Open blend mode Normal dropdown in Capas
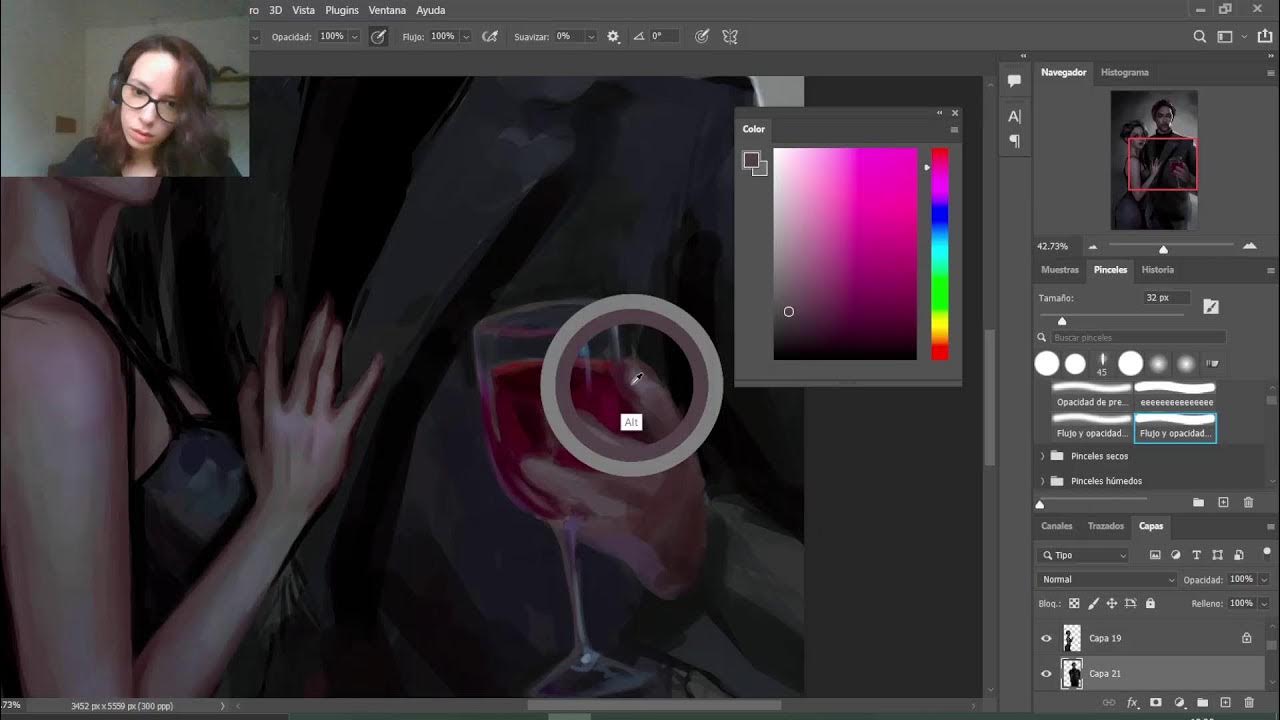This screenshot has height=720, width=1280. pyautogui.click(x=1108, y=579)
